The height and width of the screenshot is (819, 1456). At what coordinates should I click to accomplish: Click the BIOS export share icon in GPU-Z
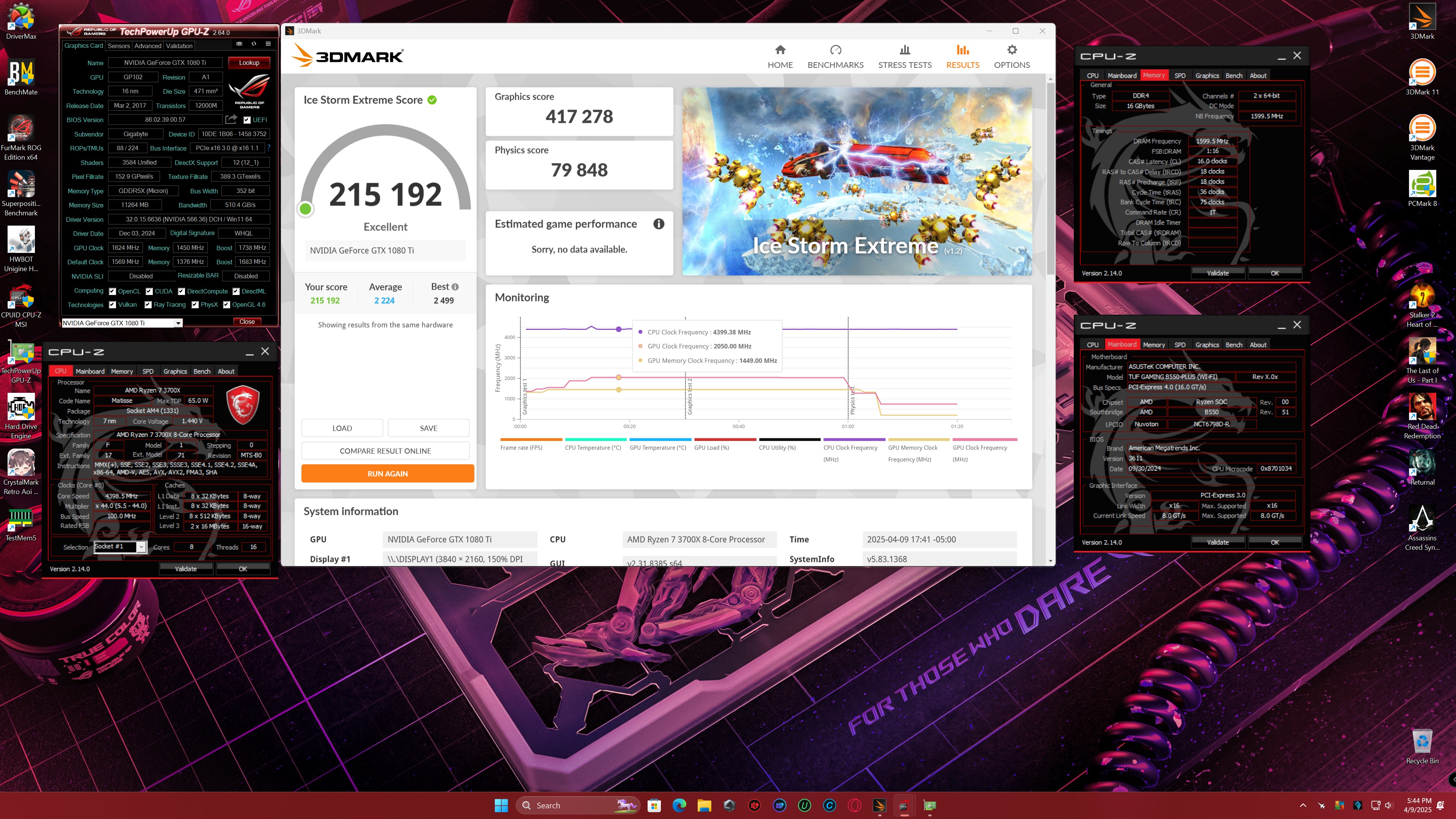pyautogui.click(x=231, y=119)
